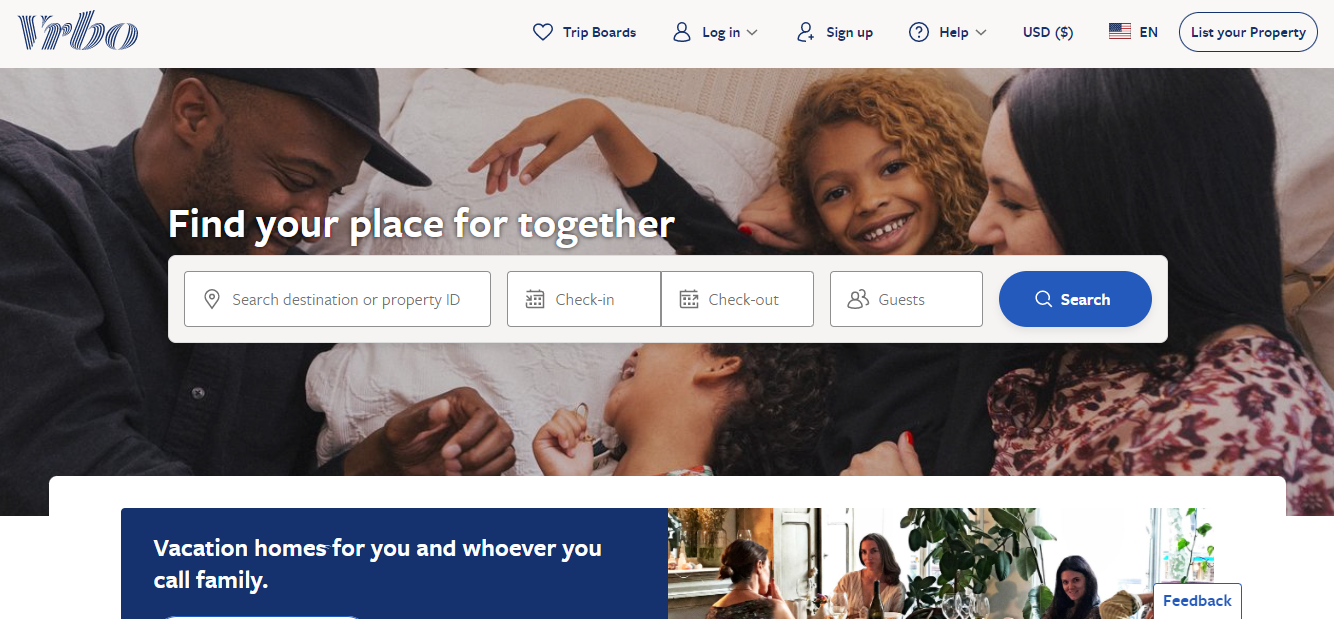Click the blue Search button
The image size is (1334, 619).
pos(1075,299)
